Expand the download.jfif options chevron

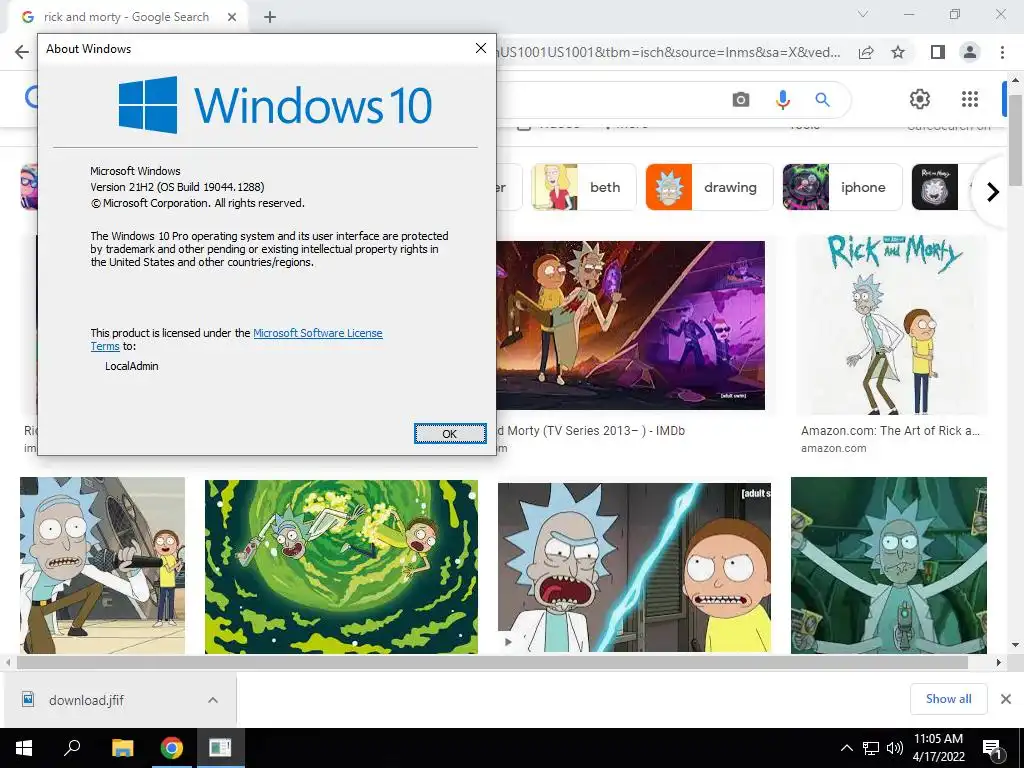213,700
